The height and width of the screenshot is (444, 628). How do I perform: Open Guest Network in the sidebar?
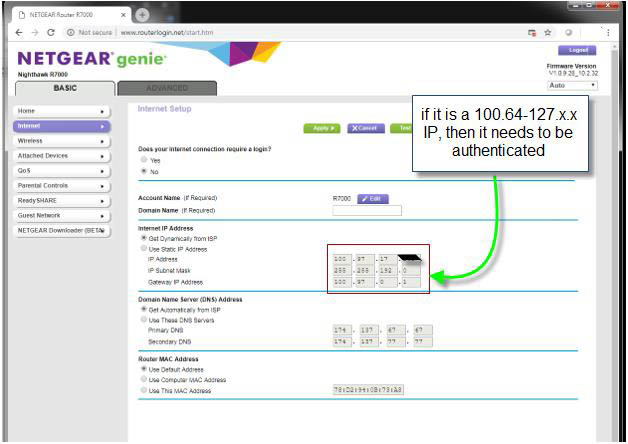tap(62, 216)
